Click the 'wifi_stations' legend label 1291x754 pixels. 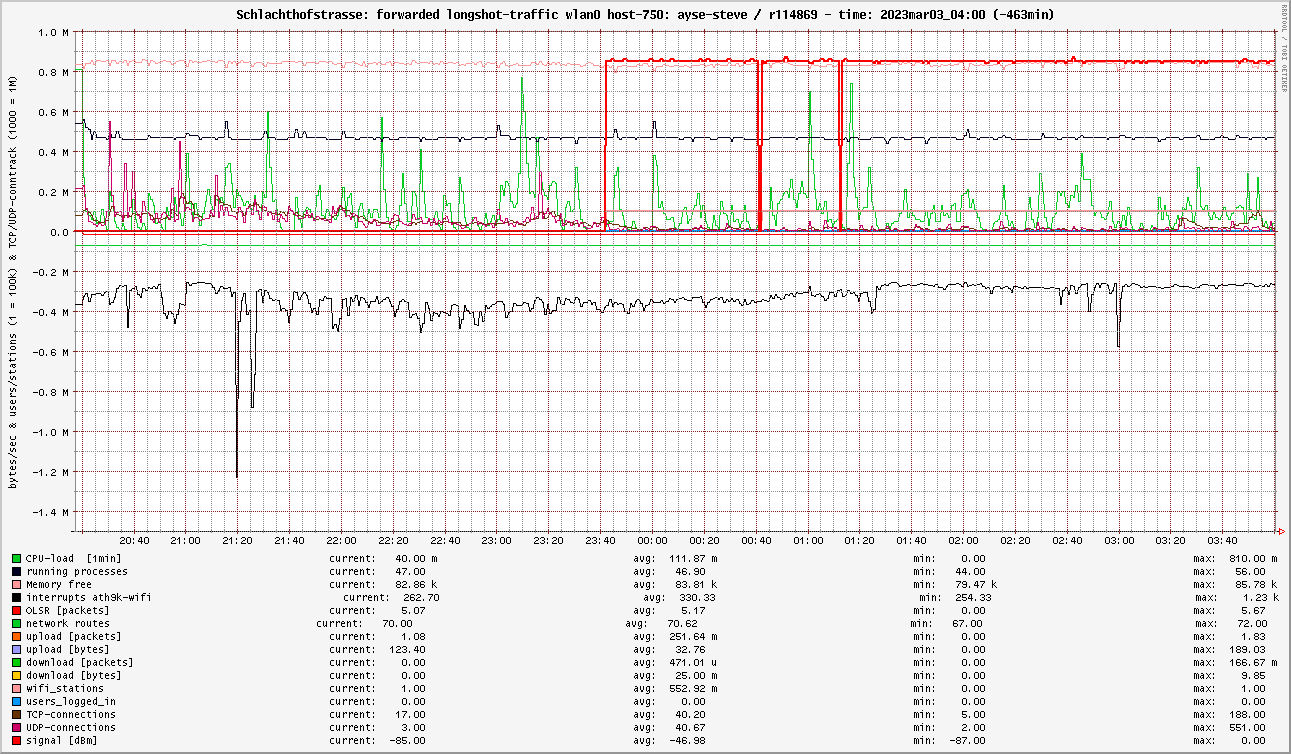click(65, 688)
